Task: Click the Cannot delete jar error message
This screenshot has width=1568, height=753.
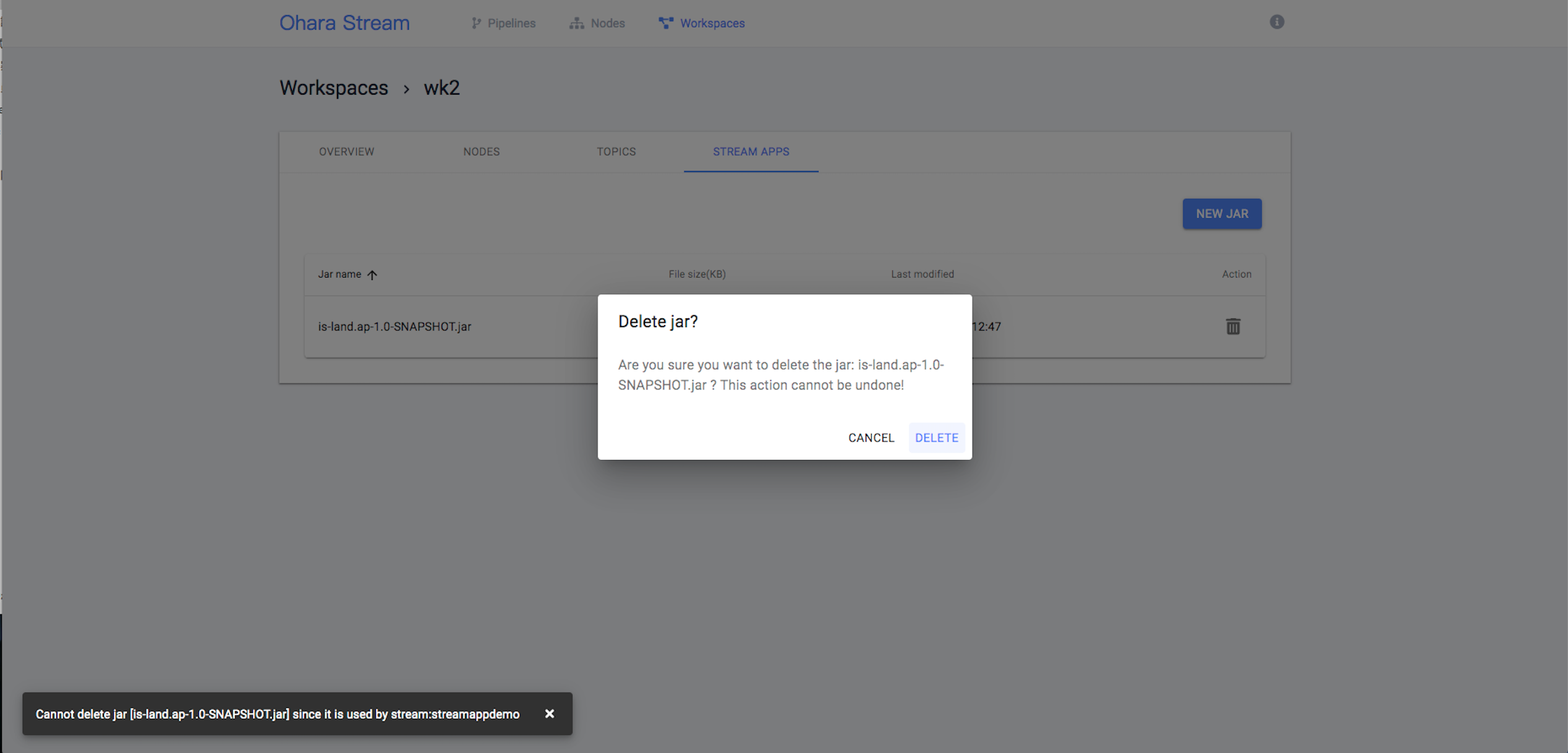Action: (x=278, y=714)
